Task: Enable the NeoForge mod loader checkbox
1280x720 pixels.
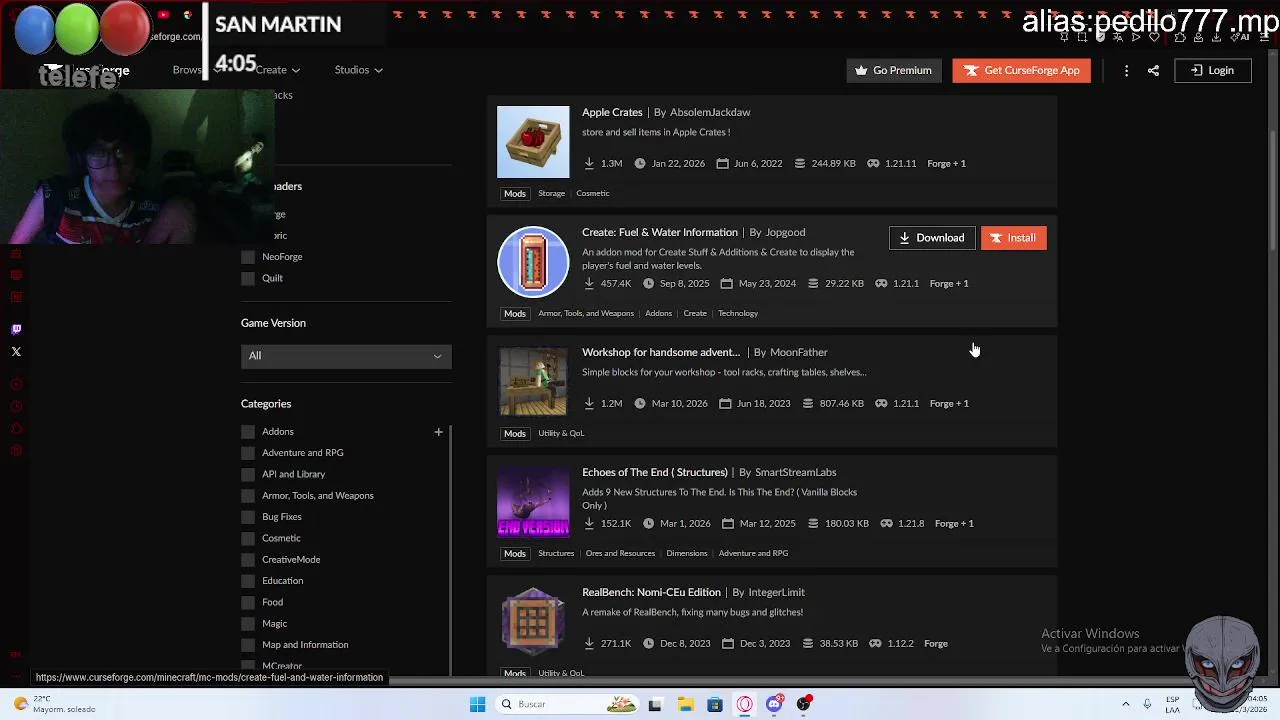Action: pyautogui.click(x=248, y=257)
